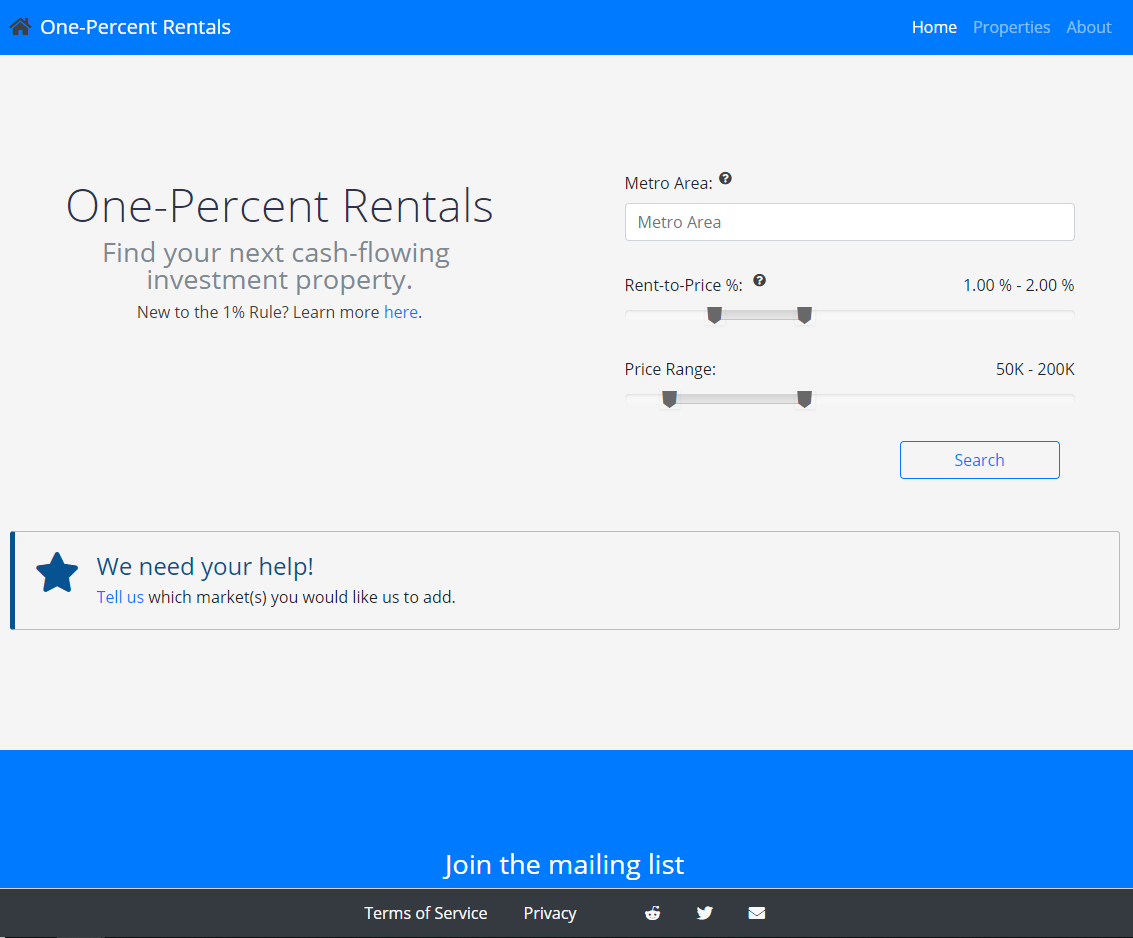Click the 'Metro Area:' label
Screen dimensions: 1133x938
coord(668,184)
